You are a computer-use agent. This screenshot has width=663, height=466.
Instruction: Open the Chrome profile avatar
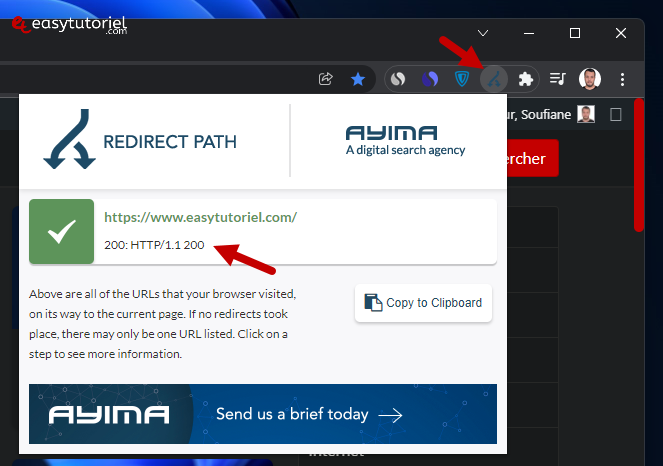(590, 79)
